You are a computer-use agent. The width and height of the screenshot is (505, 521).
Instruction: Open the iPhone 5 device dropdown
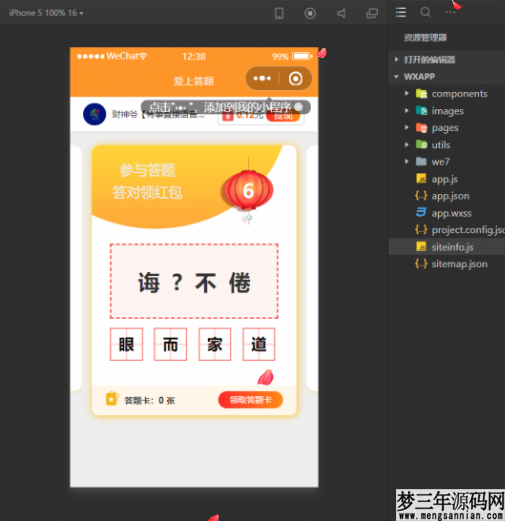tap(46, 13)
